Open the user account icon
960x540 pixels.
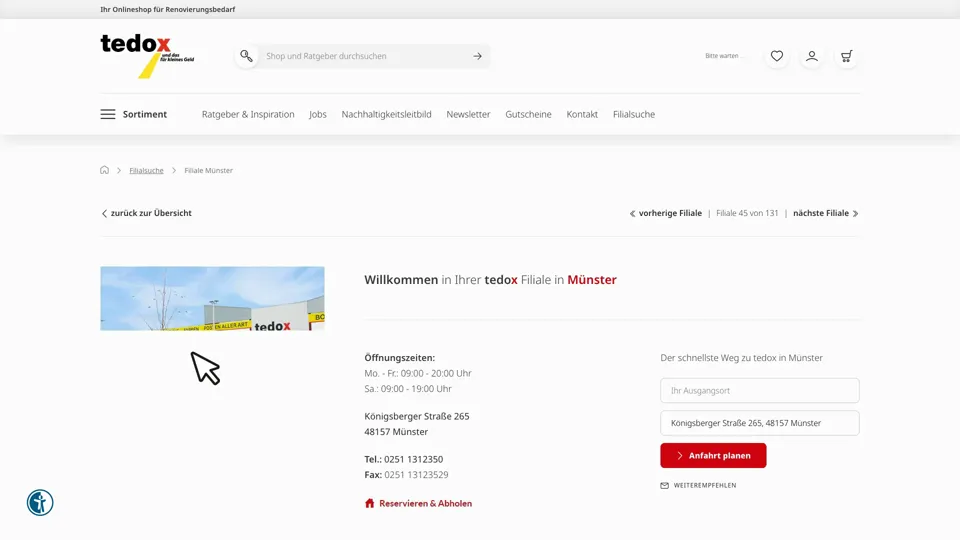pos(812,56)
